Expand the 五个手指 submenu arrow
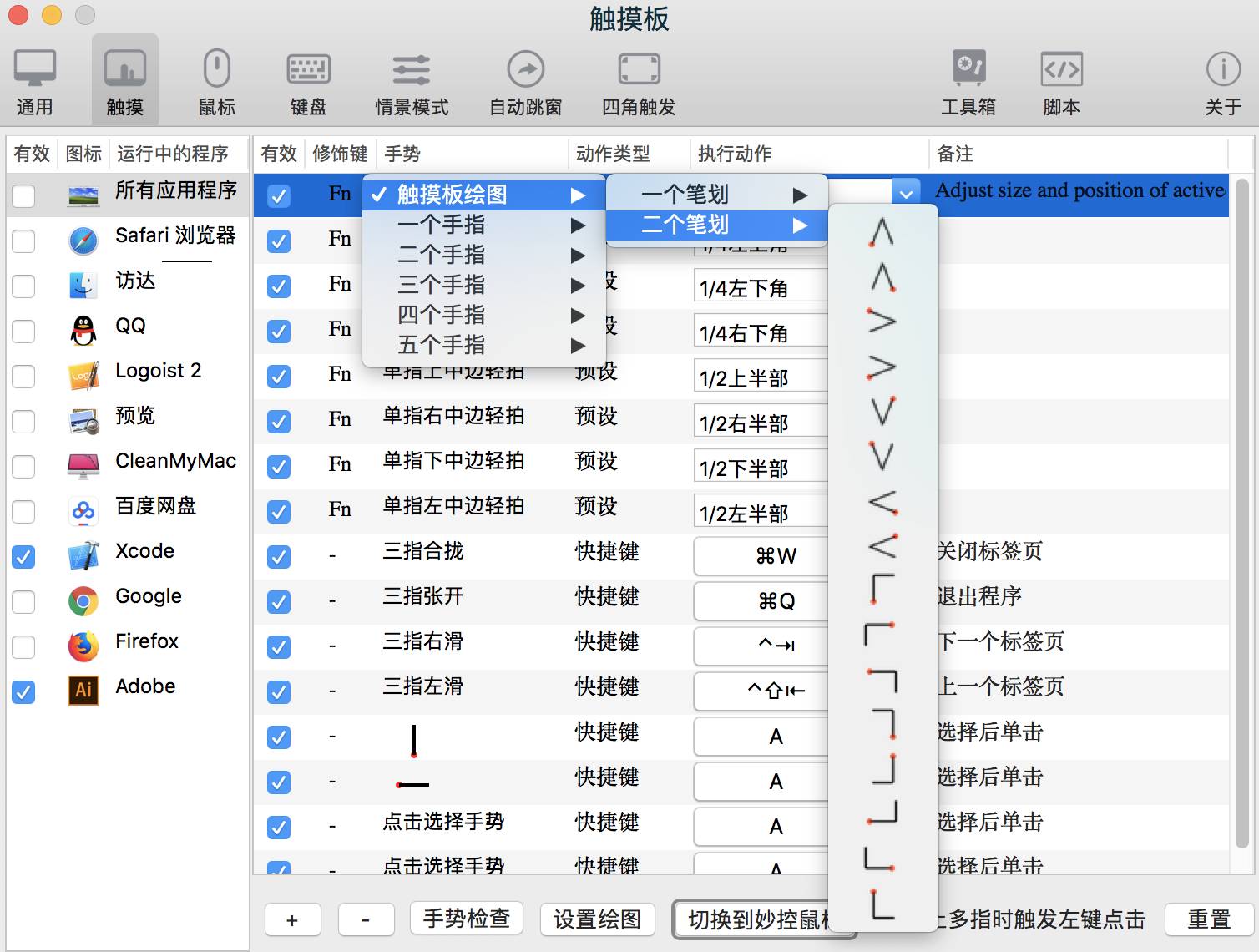The image size is (1259, 952). [x=578, y=345]
